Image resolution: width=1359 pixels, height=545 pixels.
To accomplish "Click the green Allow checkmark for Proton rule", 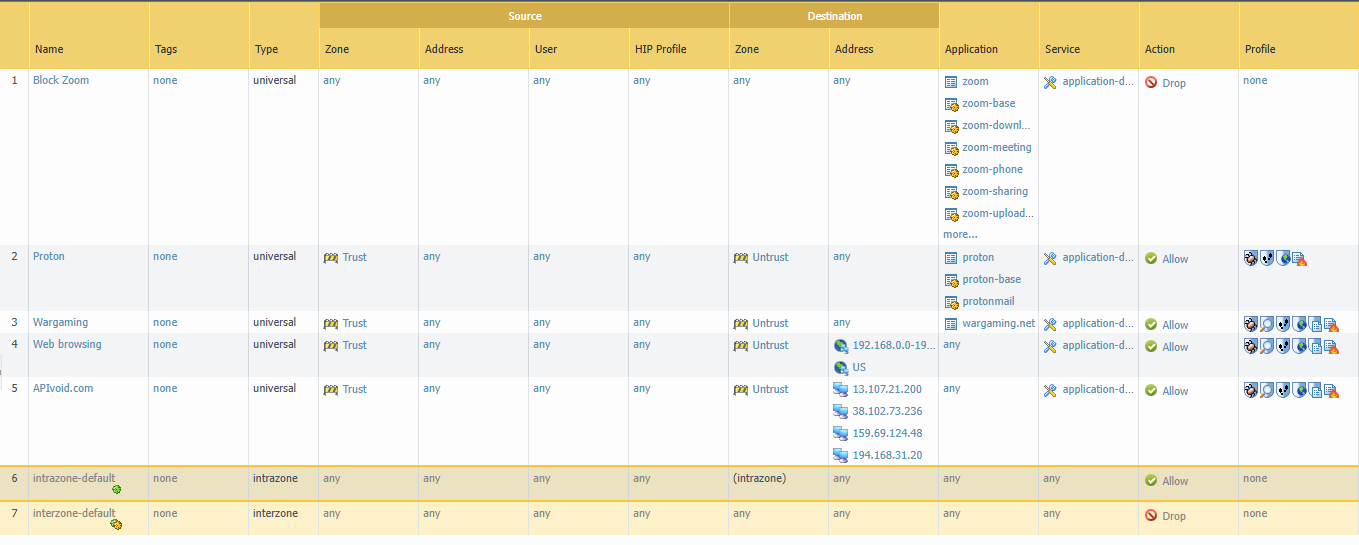I will coord(1151,258).
